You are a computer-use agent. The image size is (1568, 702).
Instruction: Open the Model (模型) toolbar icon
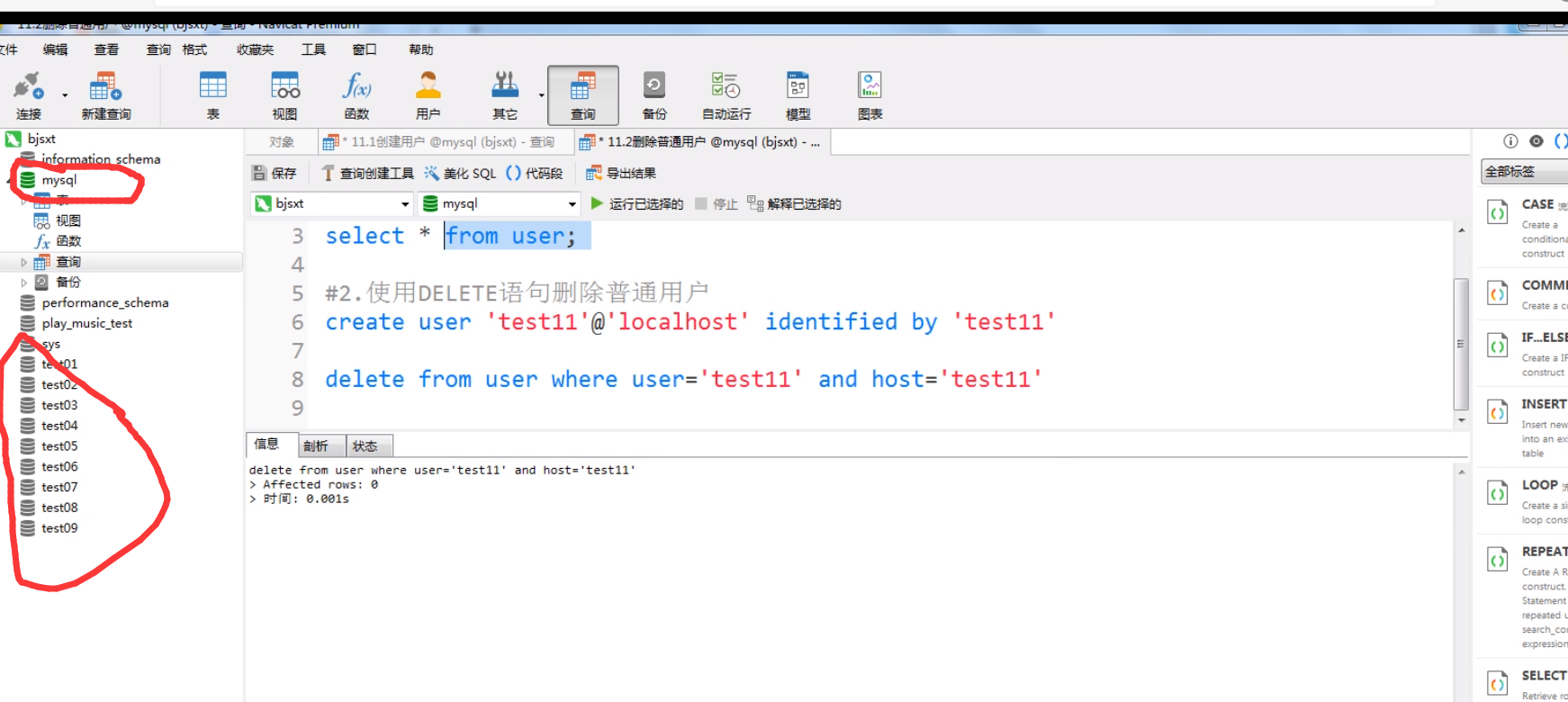coord(798,95)
